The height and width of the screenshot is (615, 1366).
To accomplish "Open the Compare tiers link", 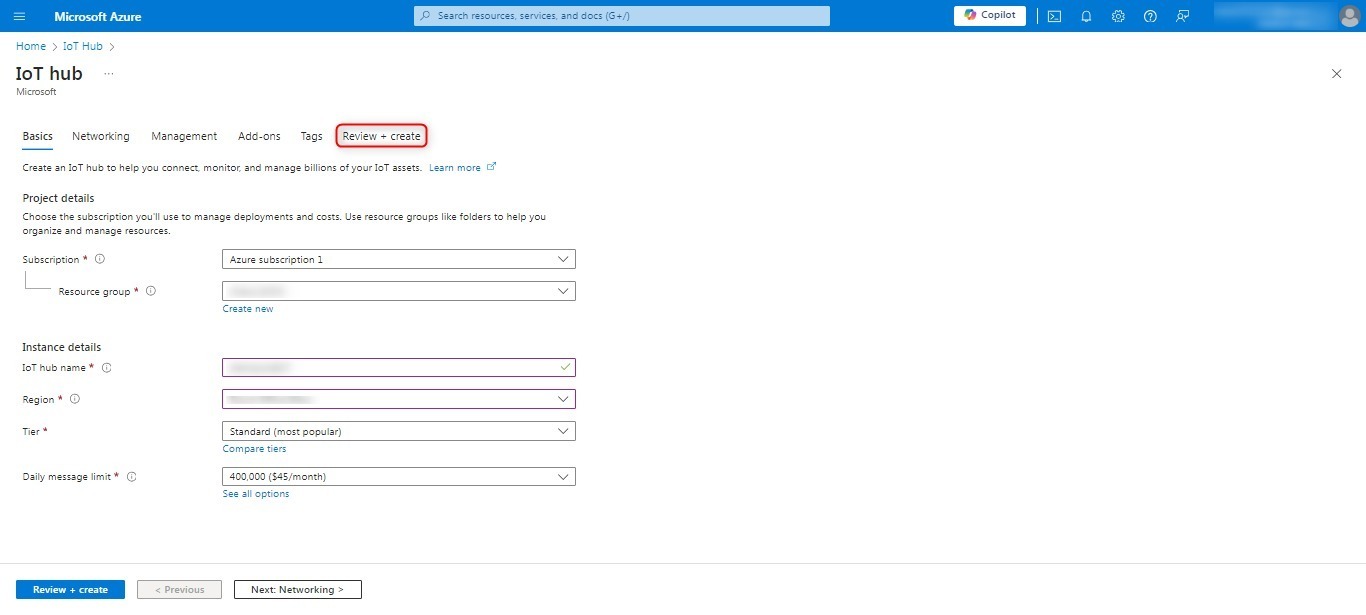I will [255, 449].
